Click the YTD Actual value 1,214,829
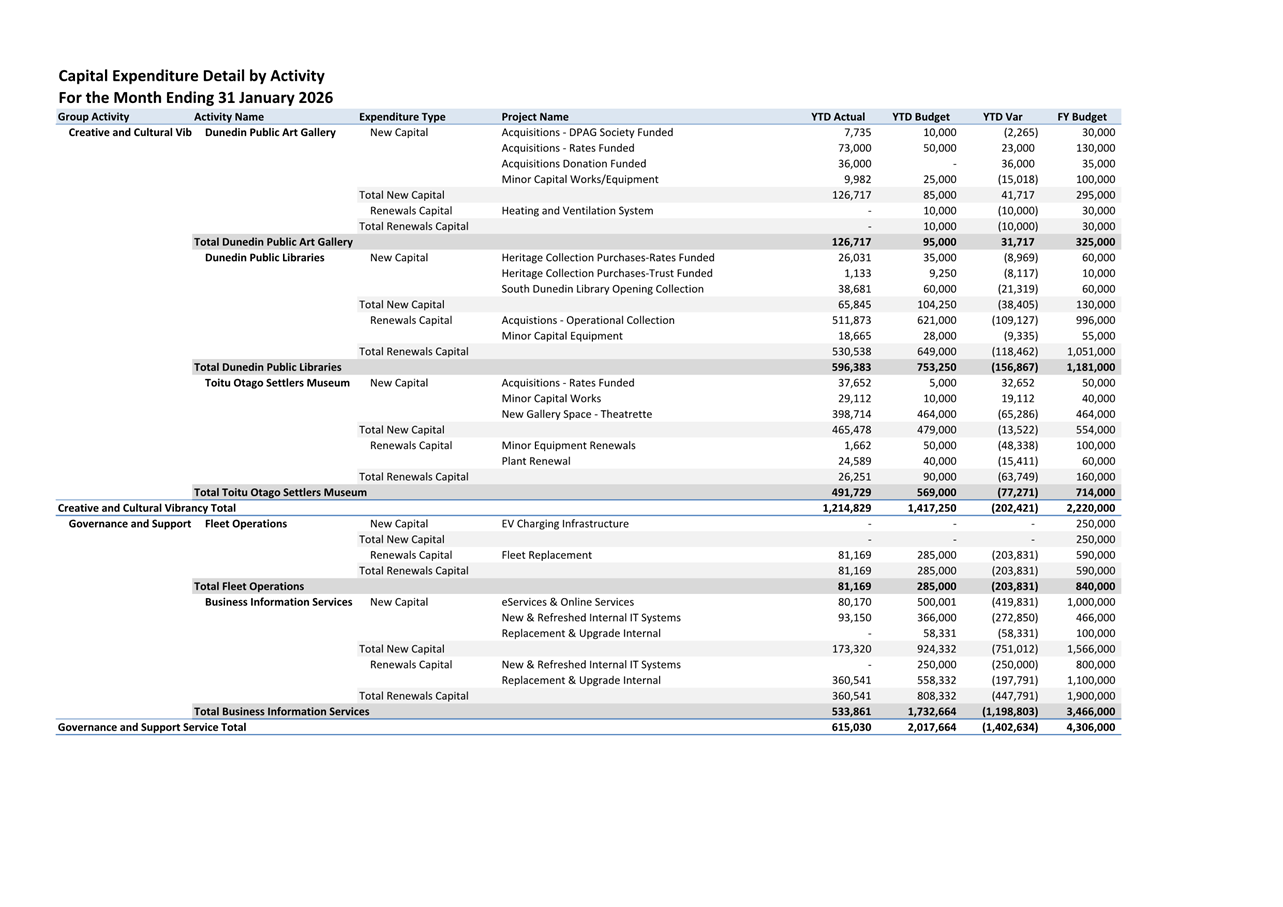Viewport: 1283px width, 907px height. click(847, 508)
